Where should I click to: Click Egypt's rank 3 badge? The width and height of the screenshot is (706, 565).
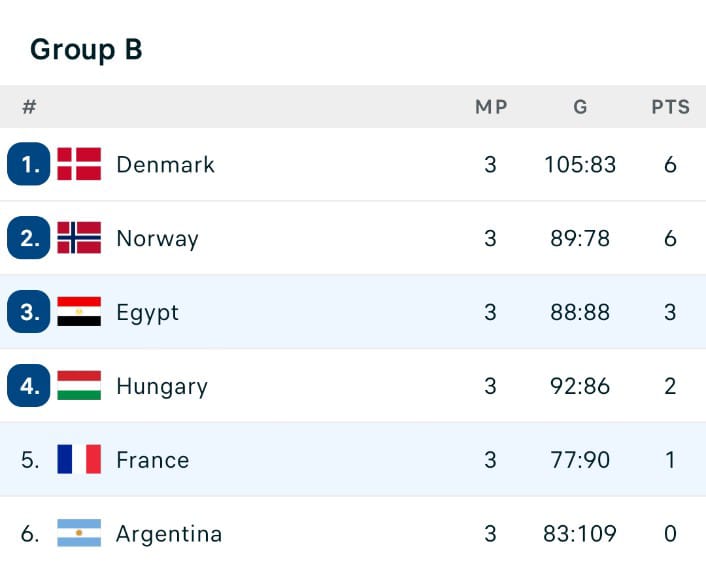(29, 312)
